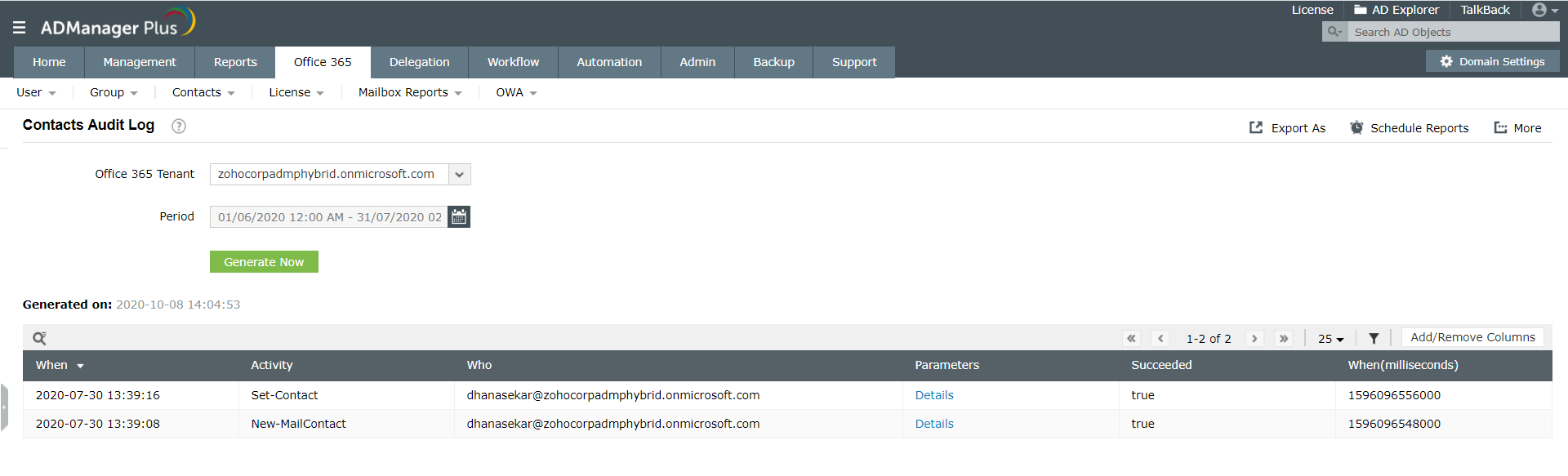The image size is (1568, 476).
Task: Go to the last page of results
Action: (1284, 338)
